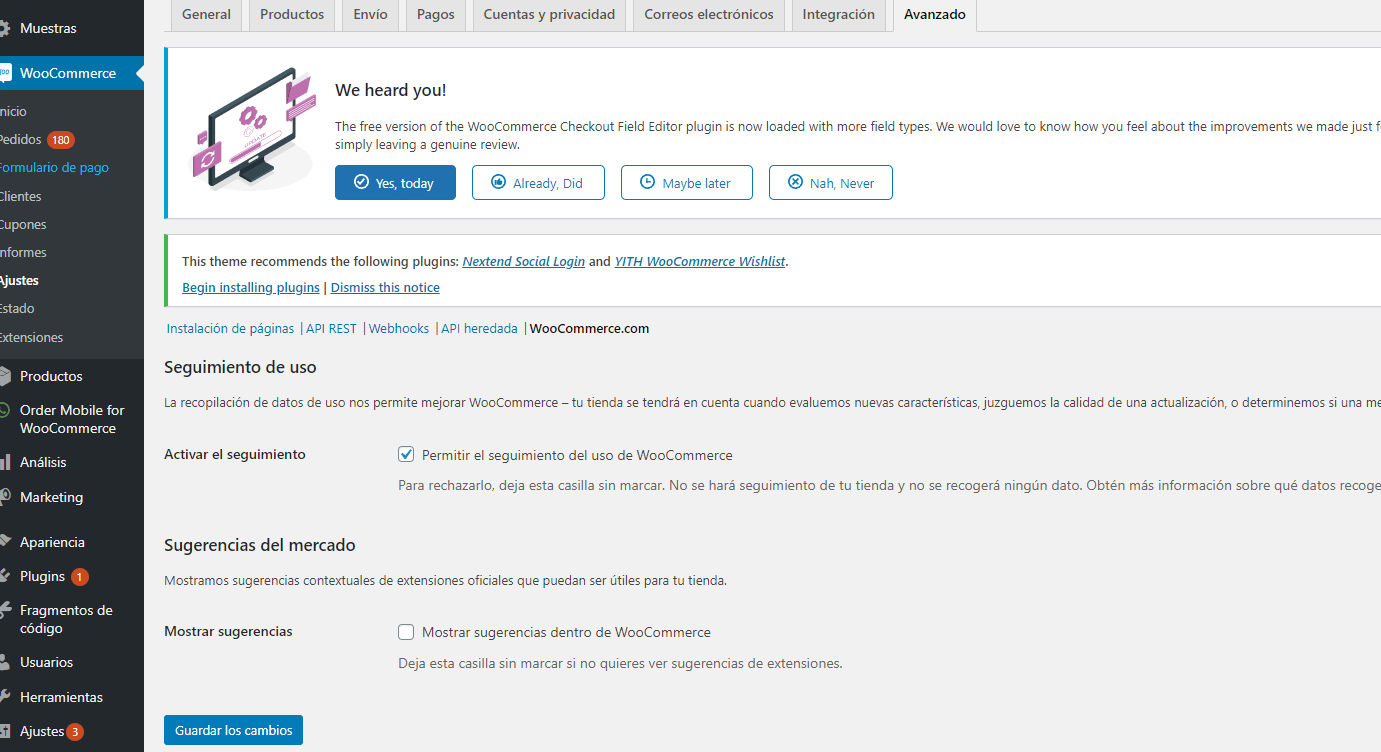1381x752 pixels.
Task: Save with Guardar los cambios button
Action: 233,731
